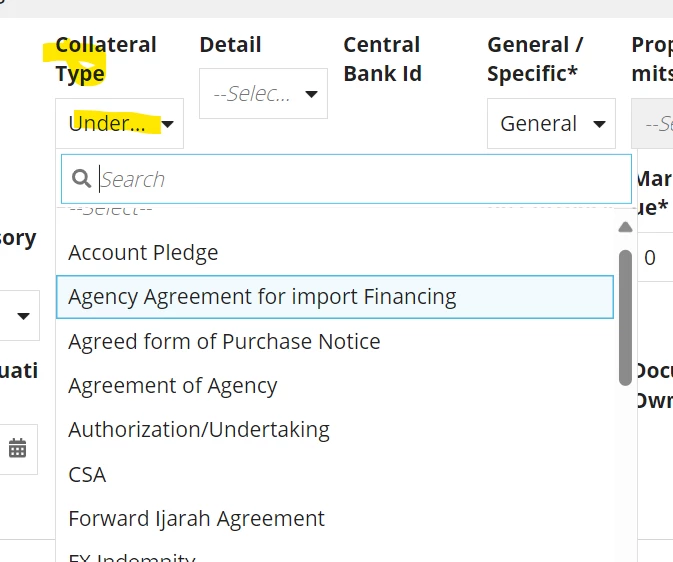Click the magnifier icon in search box
The width and height of the screenshot is (673, 562).
click(82, 179)
